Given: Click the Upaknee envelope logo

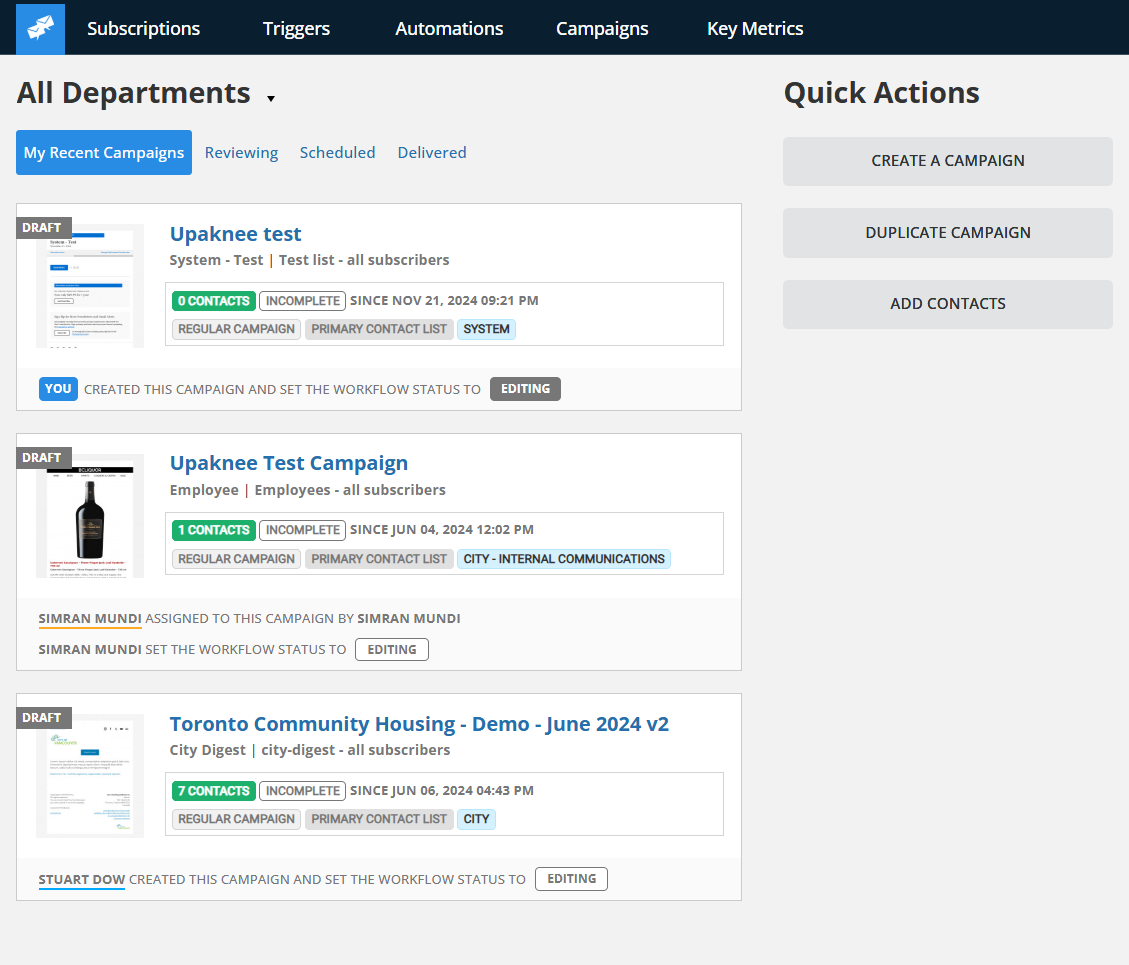Looking at the screenshot, I should click(x=39, y=27).
